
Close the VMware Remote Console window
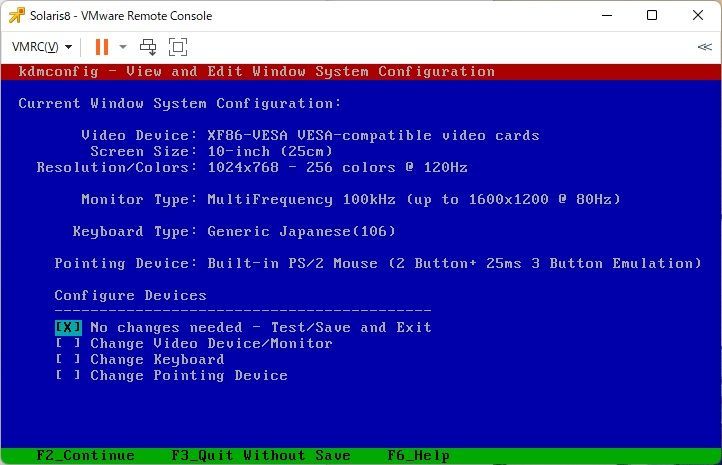(x=698, y=15)
